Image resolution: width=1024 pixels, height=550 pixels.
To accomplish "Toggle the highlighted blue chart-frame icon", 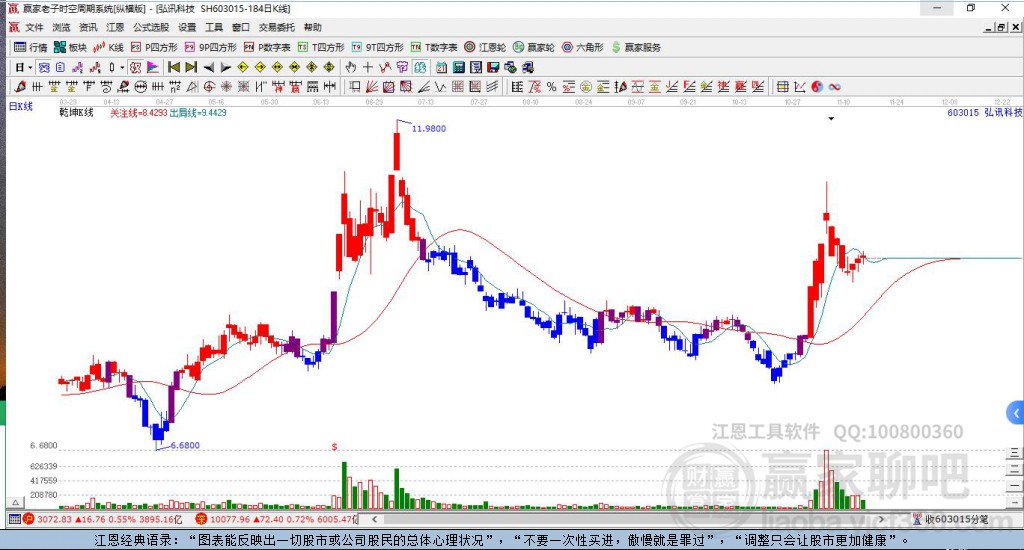I will click(44, 67).
